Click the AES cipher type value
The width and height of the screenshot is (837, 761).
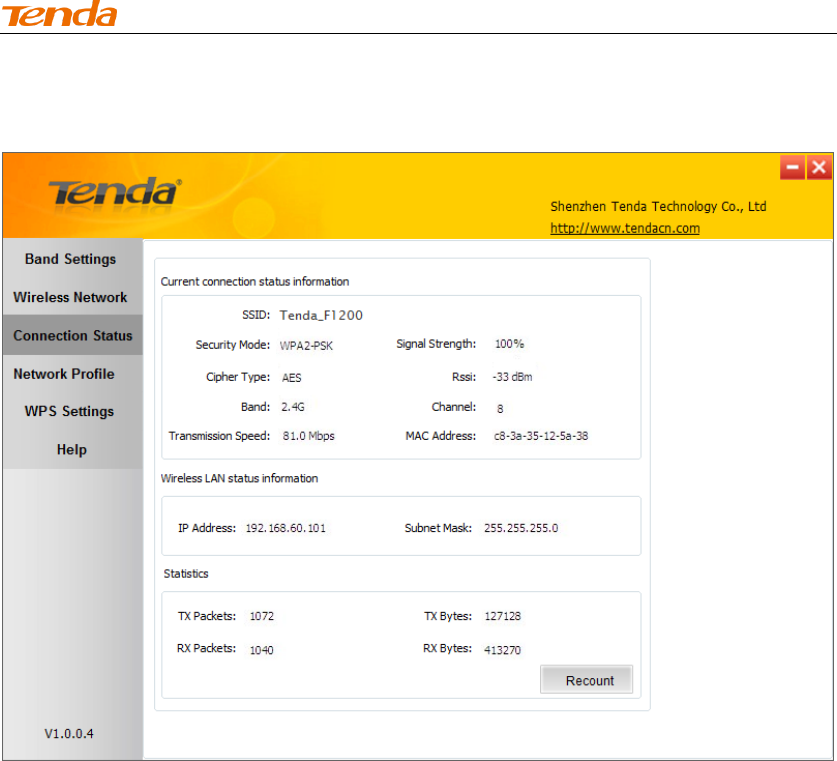291,378
